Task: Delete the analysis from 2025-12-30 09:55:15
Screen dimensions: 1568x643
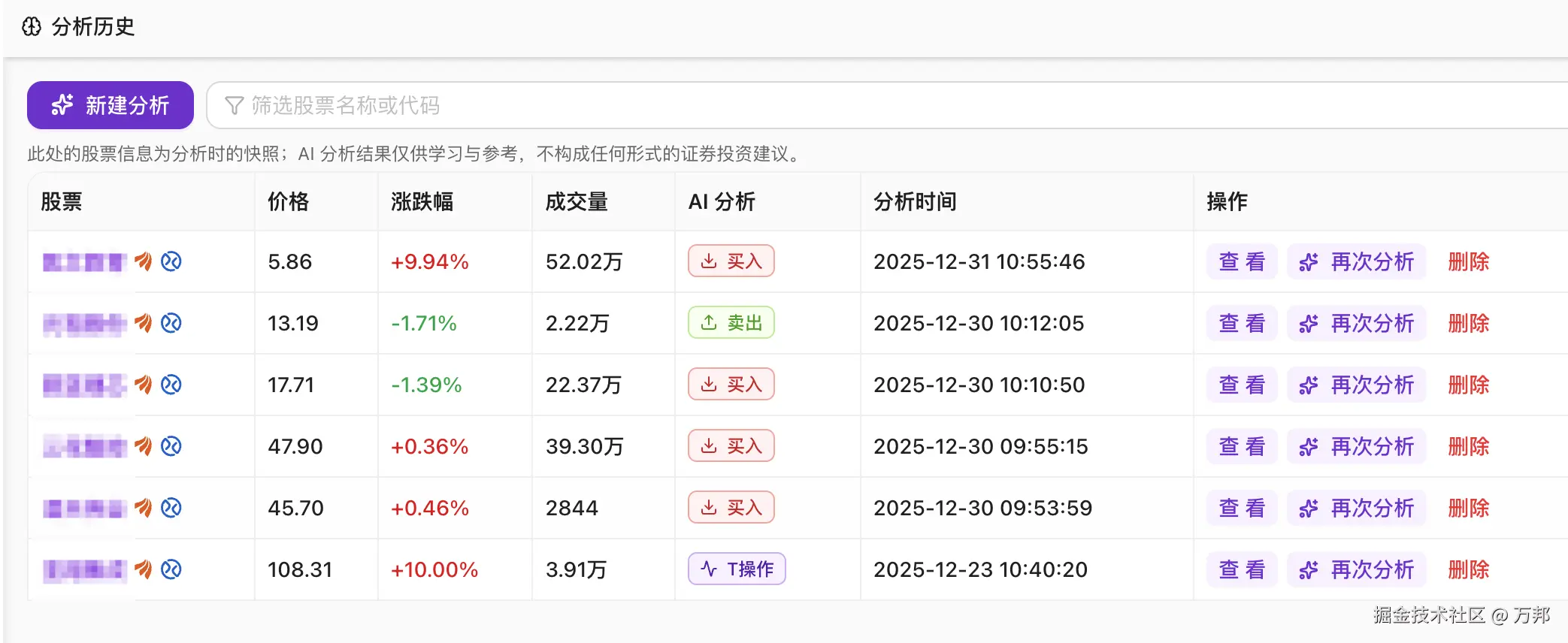Action: pos(1468,446)
